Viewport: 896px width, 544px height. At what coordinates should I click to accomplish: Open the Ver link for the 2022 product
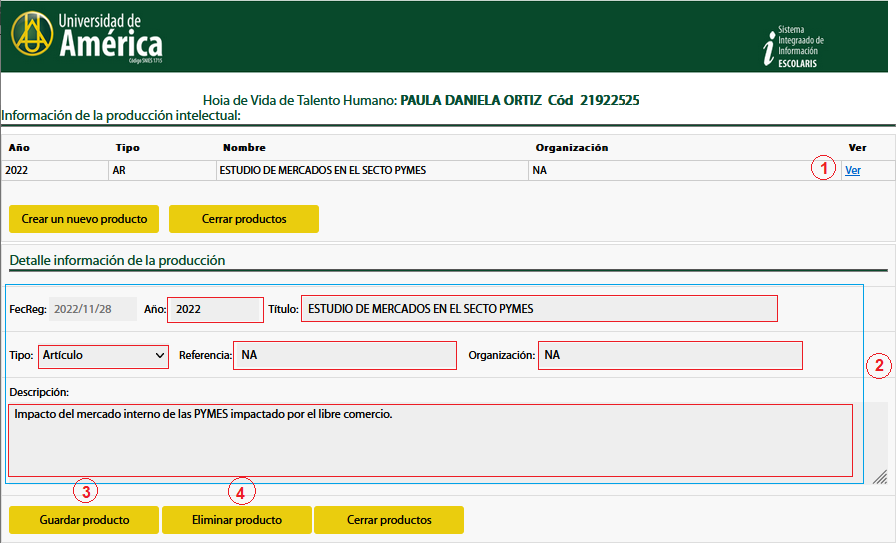pos(853,170)
